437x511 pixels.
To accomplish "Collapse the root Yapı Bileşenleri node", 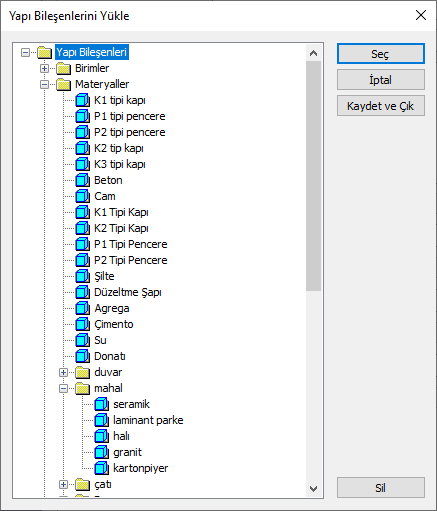I will (x=25, y=52).
